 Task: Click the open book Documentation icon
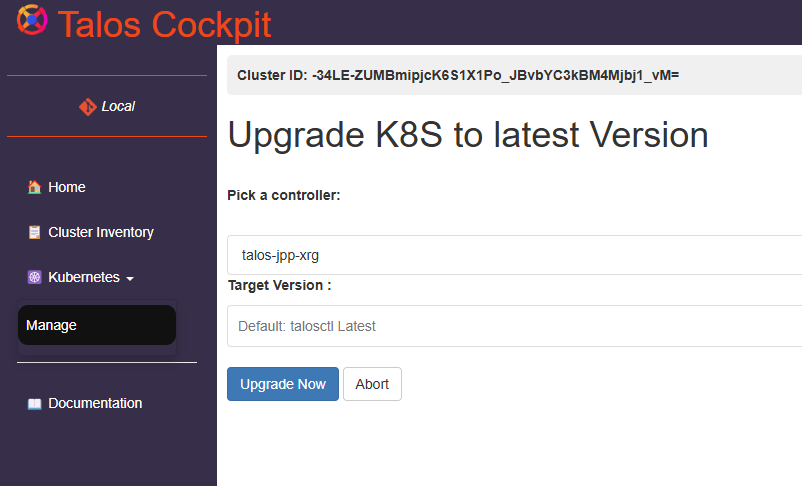(34, 404)
